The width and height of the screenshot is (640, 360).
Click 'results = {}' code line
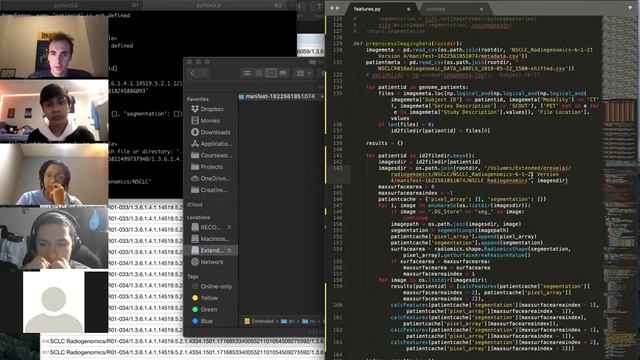[384, 143]
